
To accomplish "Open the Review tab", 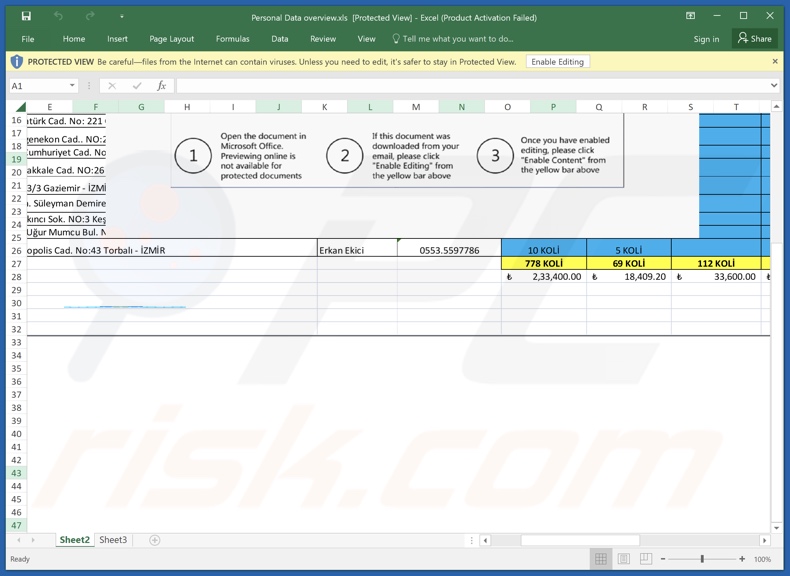I will (323, 39).
